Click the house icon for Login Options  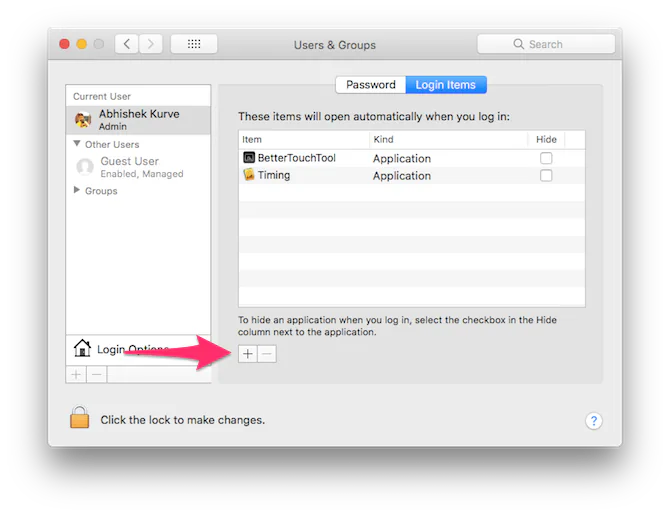click(82, 348)
